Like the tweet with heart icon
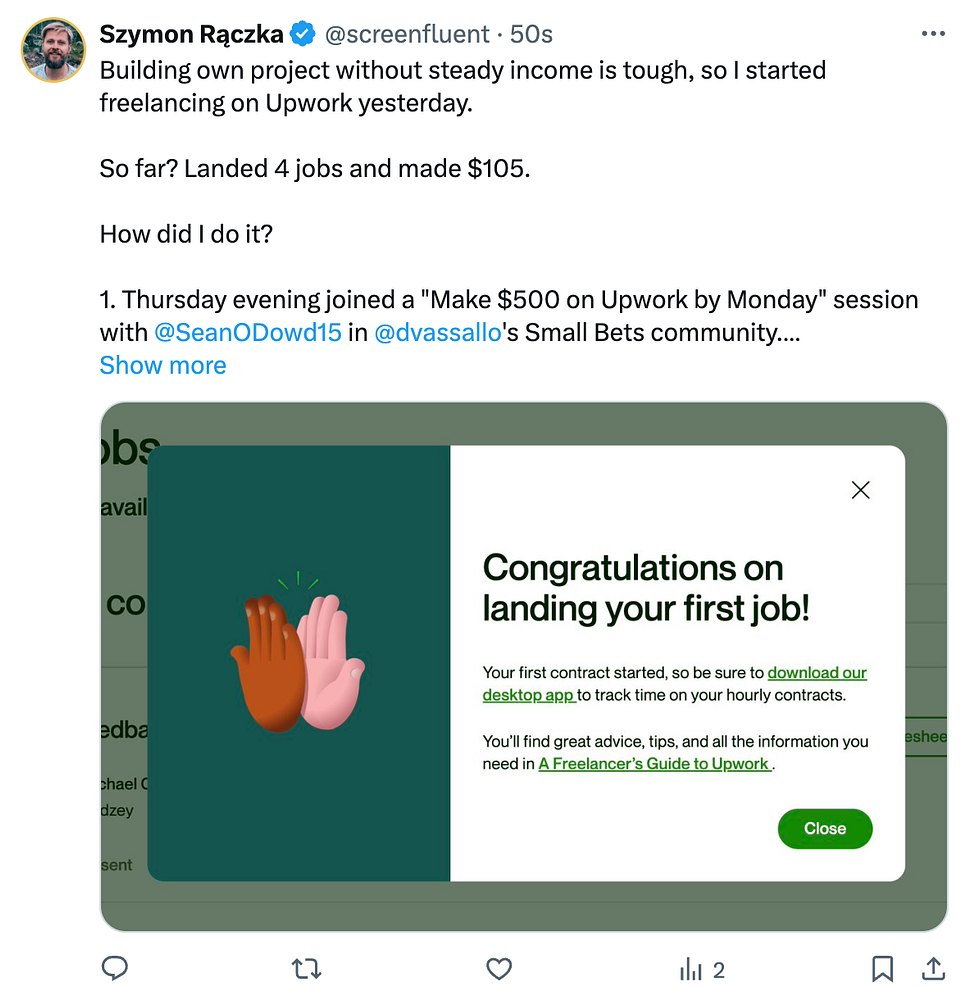The width and height of the screenshot is (966, 1000). tap(499, 968)
